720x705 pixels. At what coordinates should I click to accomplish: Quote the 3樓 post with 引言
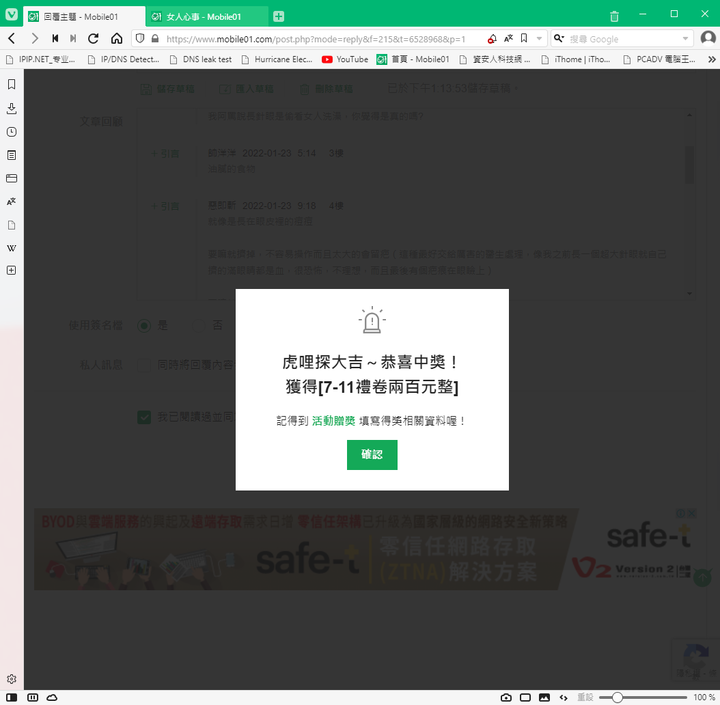165,153
